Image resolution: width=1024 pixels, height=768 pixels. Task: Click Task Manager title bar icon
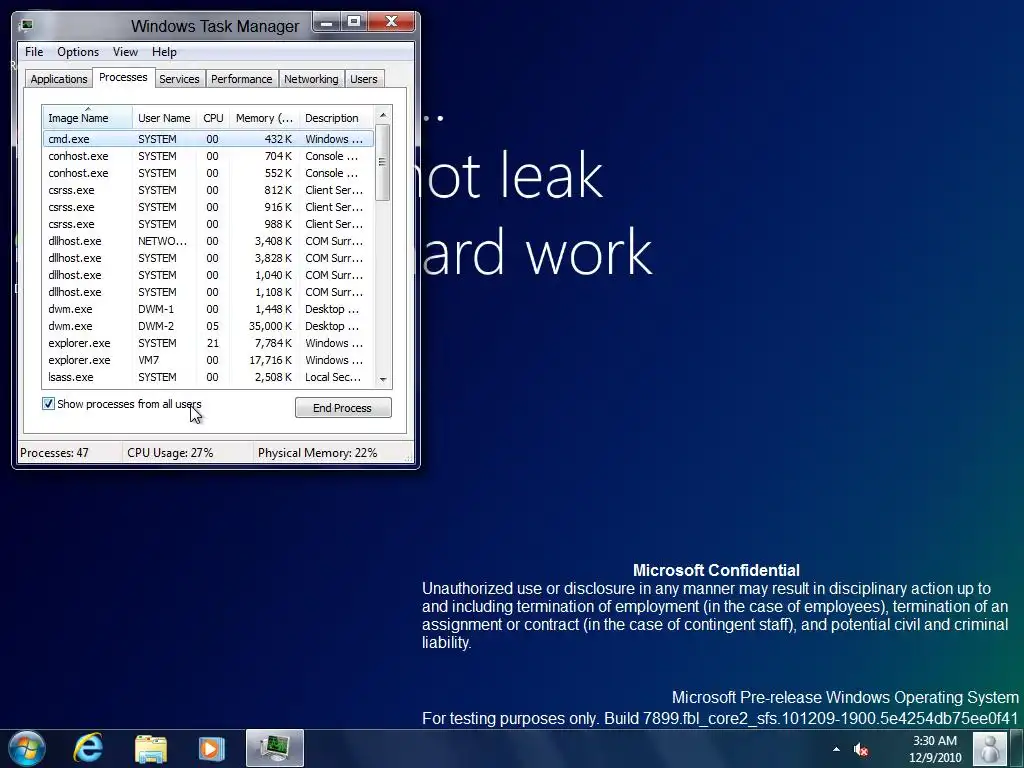pyautogui.click(x=26, y=25)
